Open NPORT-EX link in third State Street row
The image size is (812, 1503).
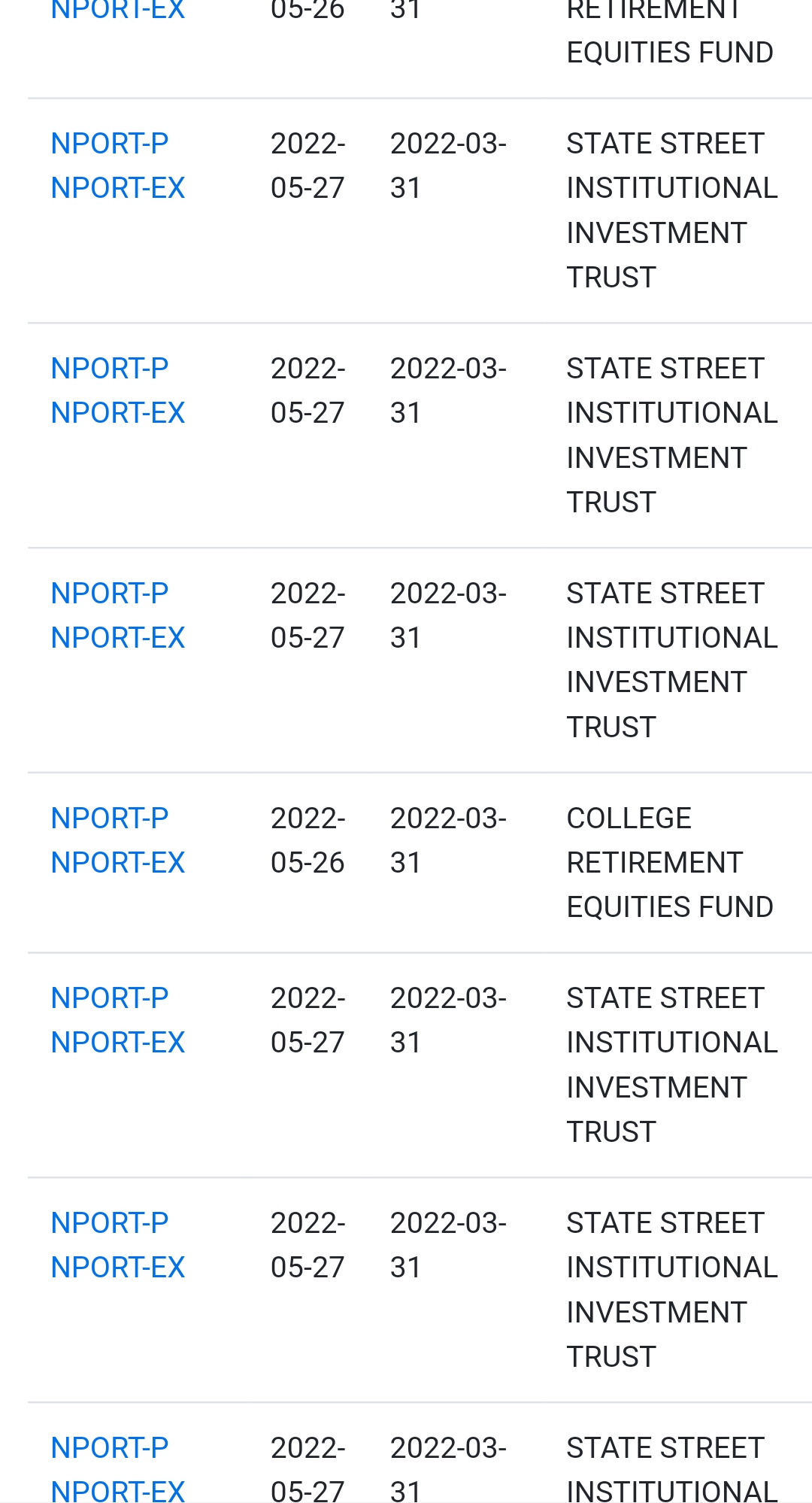[x=118, y=637]
